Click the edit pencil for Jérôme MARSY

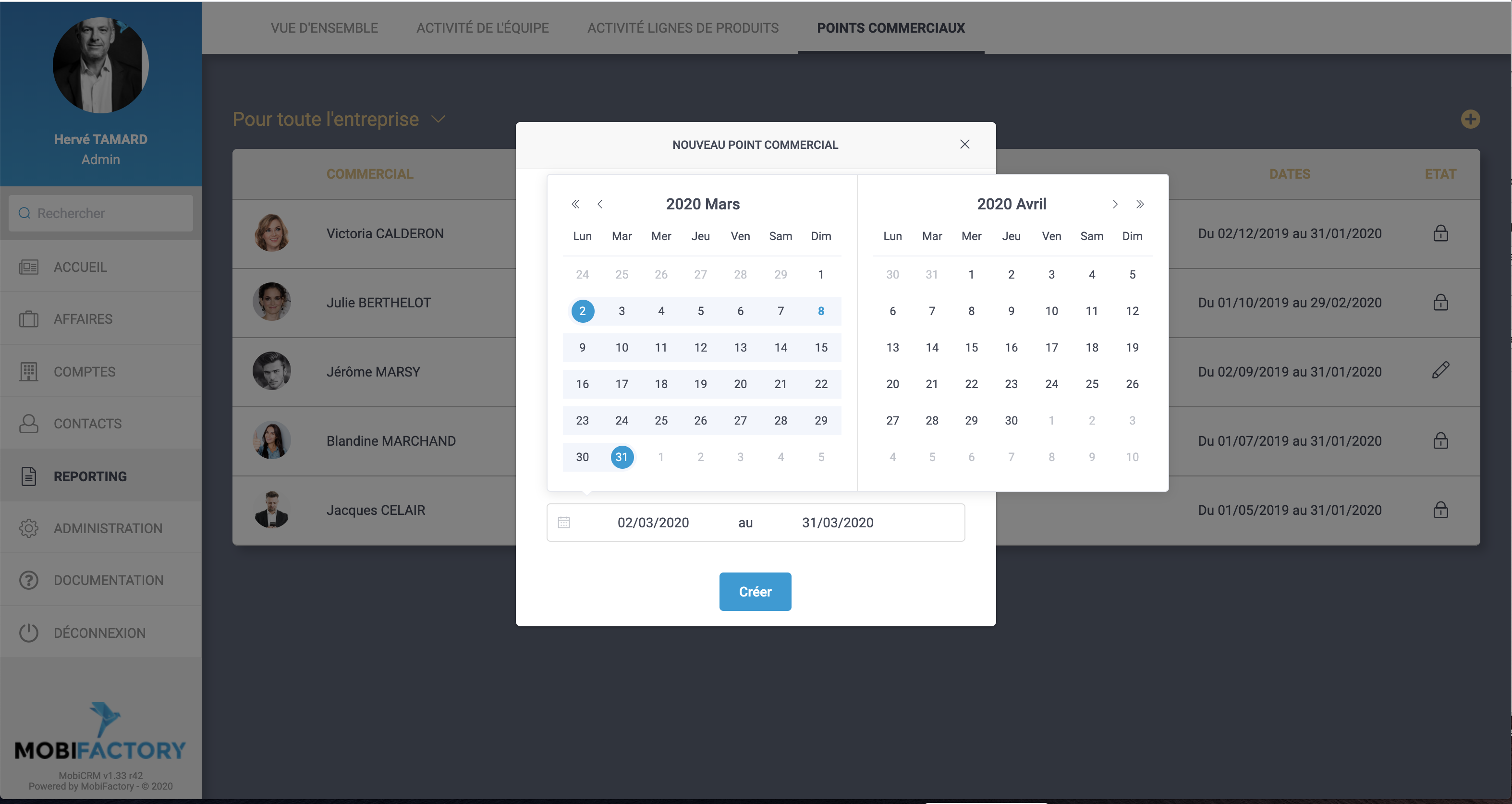pos(1440,370)
